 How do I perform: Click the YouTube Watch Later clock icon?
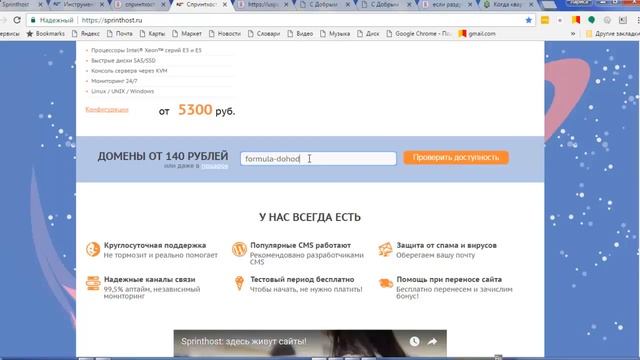414,341
